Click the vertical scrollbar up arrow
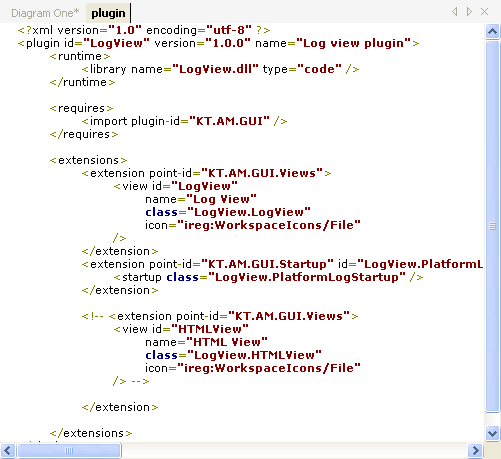 [x=492, y=32]
